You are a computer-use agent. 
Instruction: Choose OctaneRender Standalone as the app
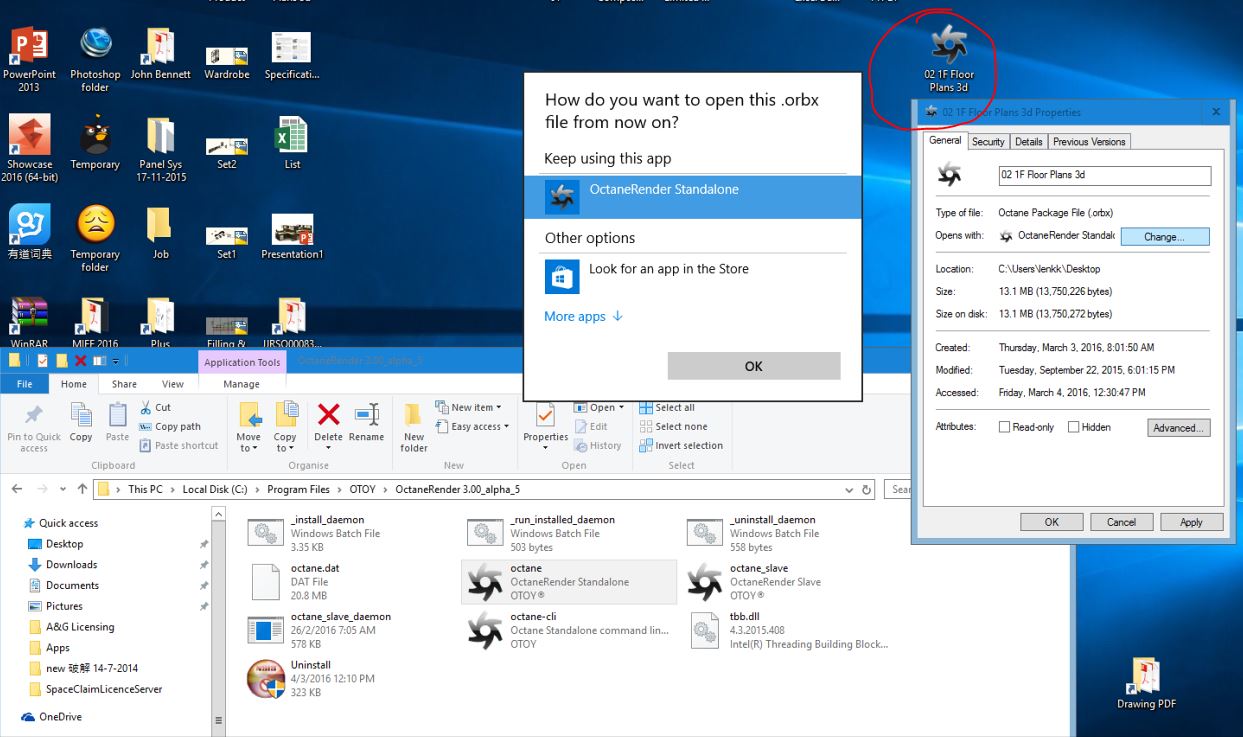(692, 196)
